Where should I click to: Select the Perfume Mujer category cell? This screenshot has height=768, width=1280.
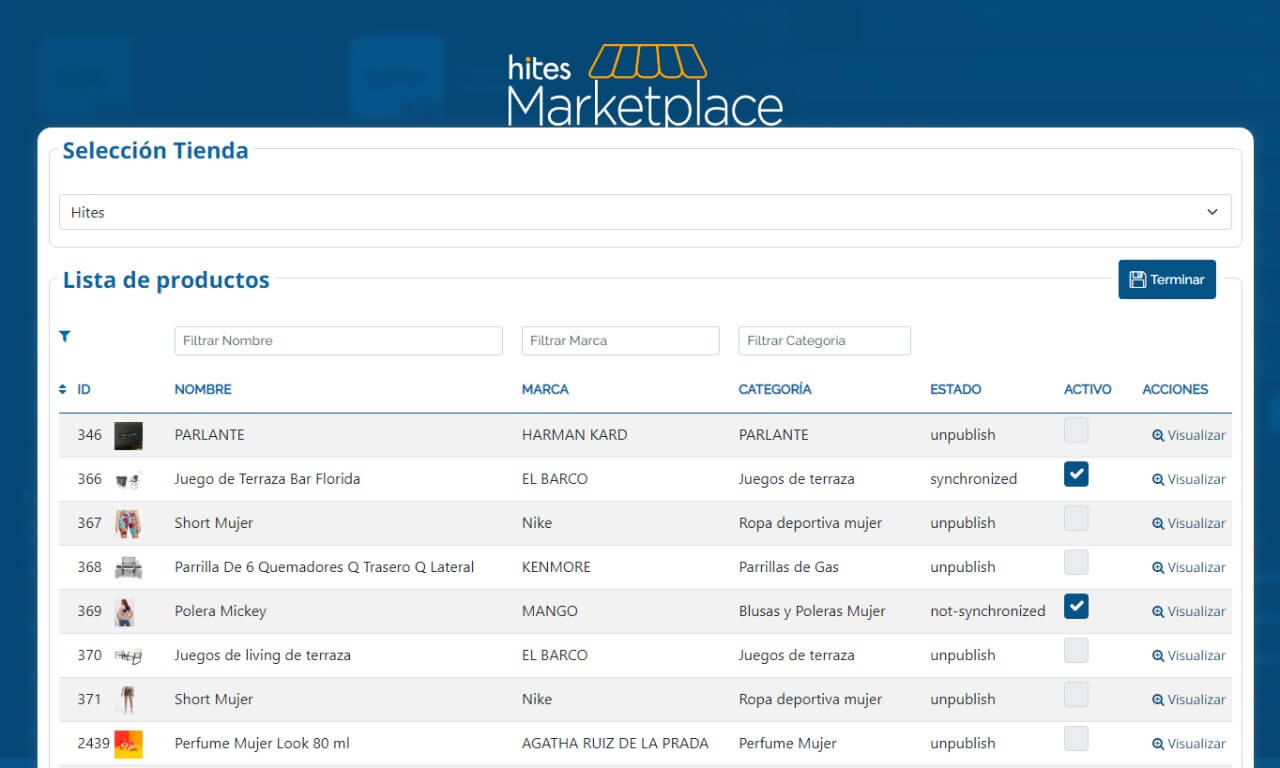(x=788, y=743)
